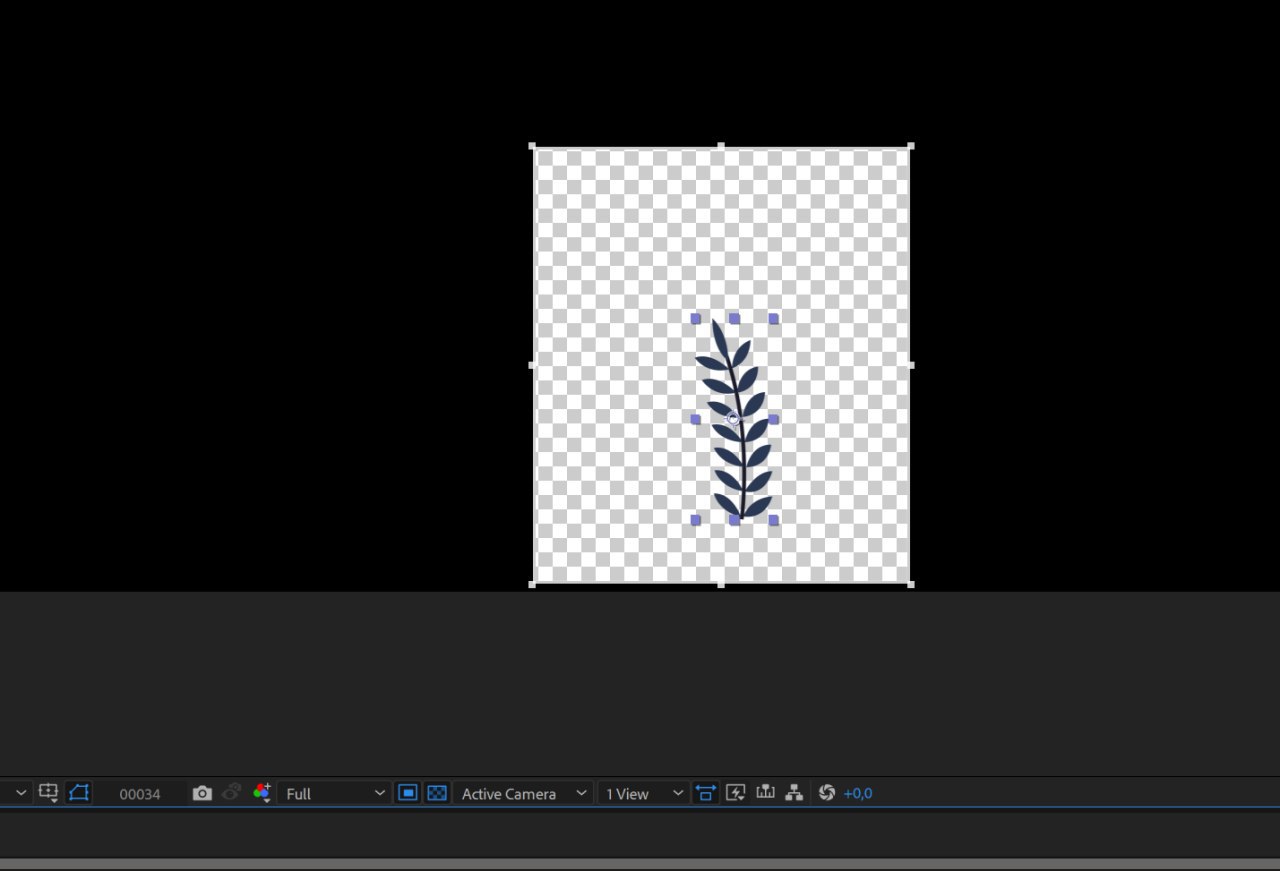This screenshot has width=1280, height=871.
Task: Click the +0,0 exposure value
Action: pyautogui.click(x=858, y=794)
